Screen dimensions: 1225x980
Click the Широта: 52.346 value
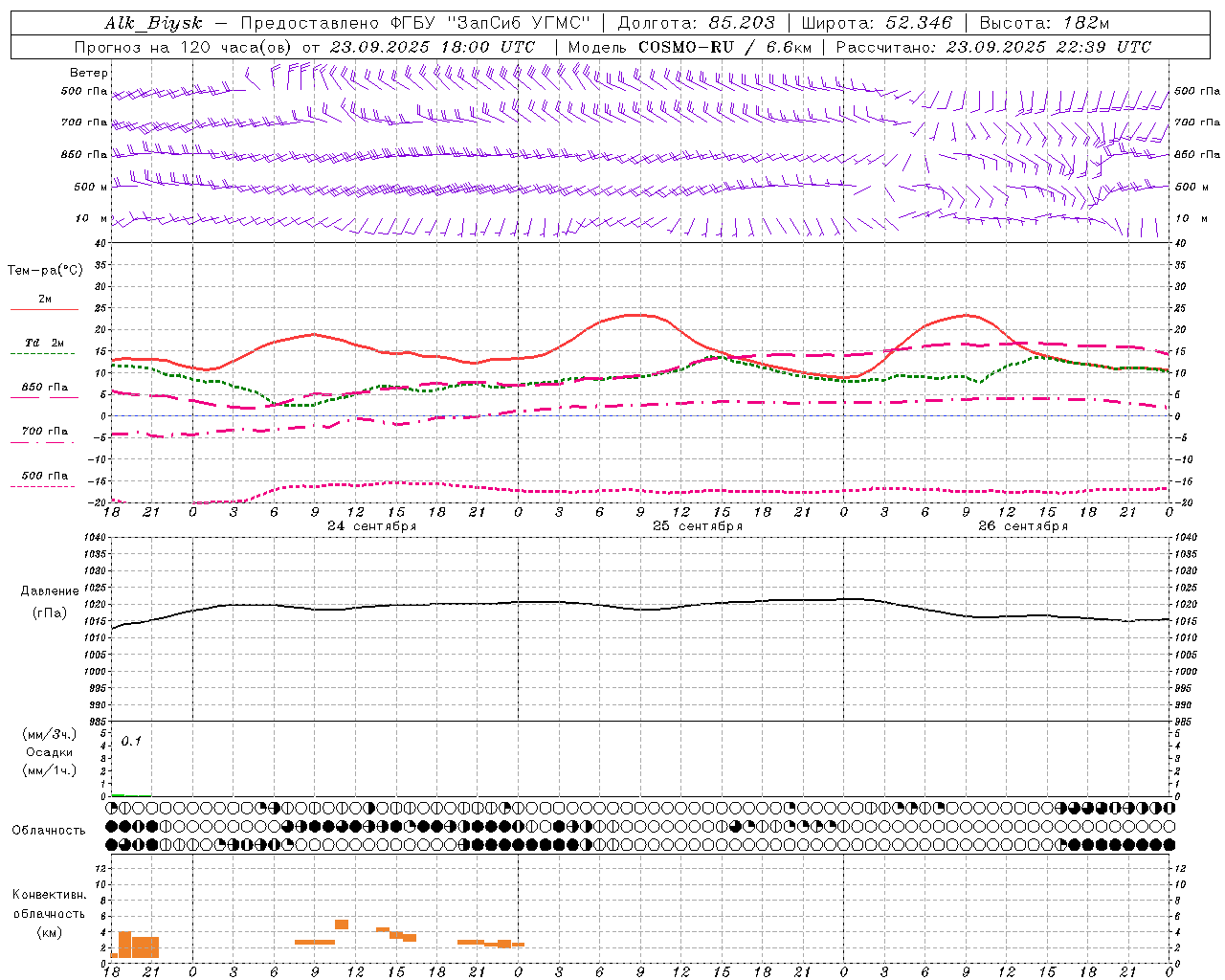(x=876, y=23)
